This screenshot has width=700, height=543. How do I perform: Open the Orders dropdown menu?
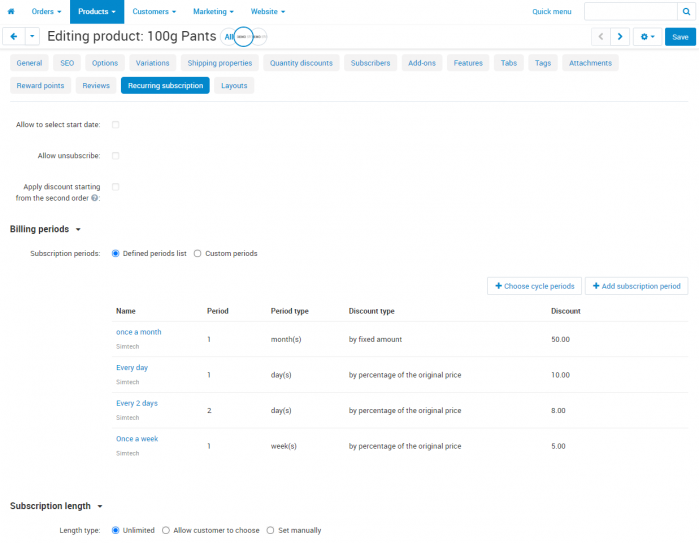tap(46, 12)
